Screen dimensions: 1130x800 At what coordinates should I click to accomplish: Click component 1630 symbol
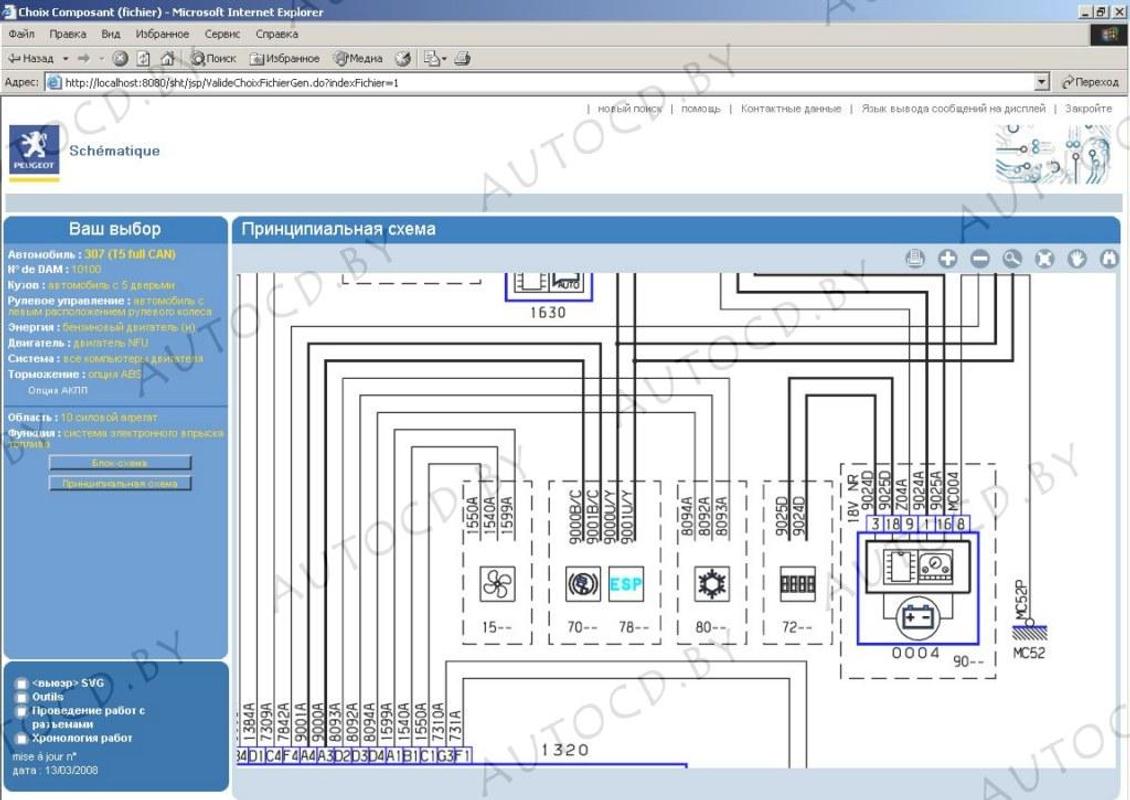pos(548,285)
